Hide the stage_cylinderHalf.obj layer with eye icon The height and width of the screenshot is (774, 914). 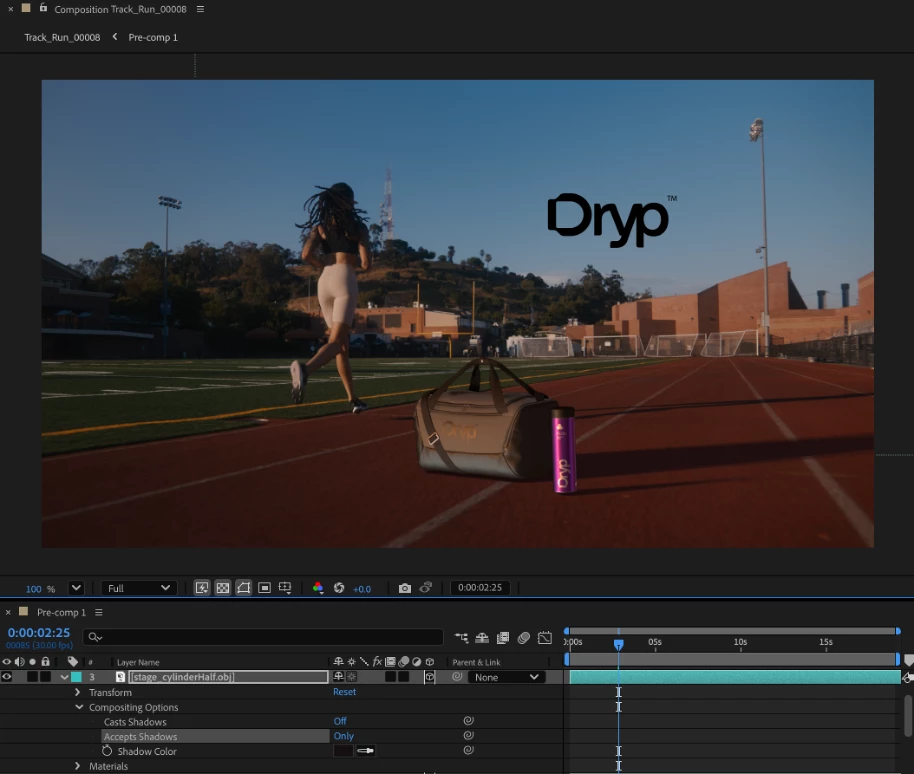[x=6, y=677]
